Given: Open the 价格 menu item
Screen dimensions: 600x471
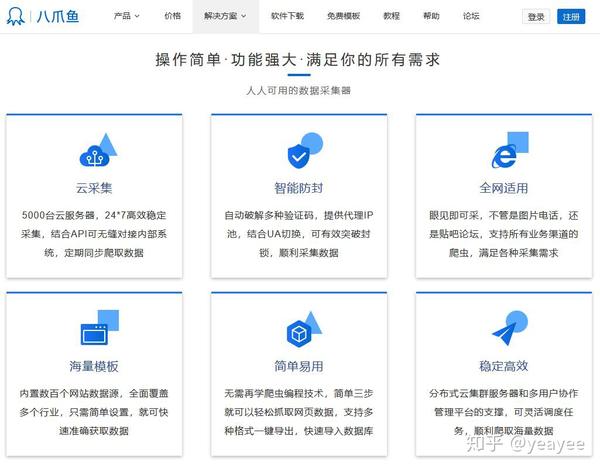Looking at the screenshot, I should [x=173, y=16].
